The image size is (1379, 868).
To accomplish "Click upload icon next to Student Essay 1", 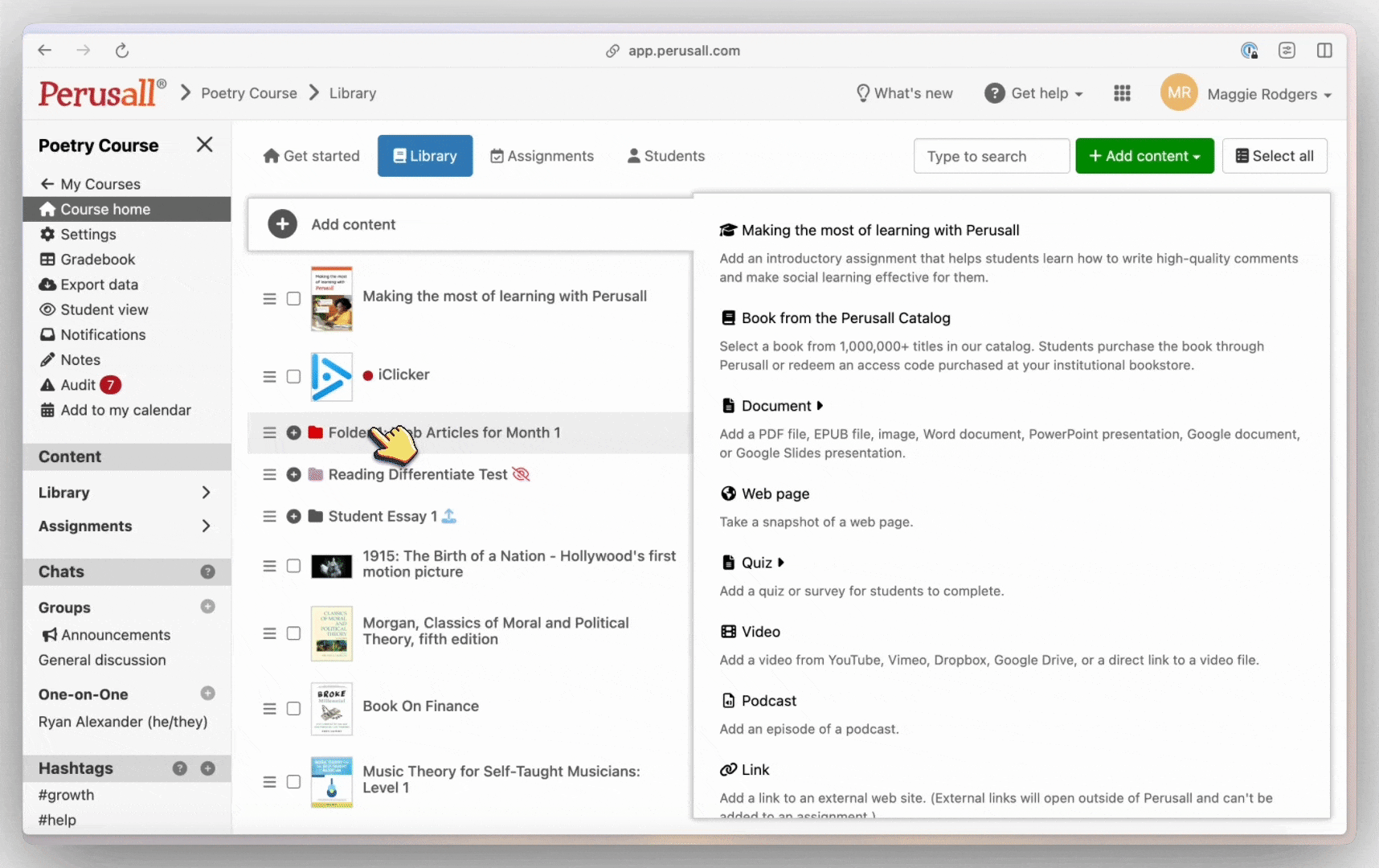I will (x=449, y=516).
